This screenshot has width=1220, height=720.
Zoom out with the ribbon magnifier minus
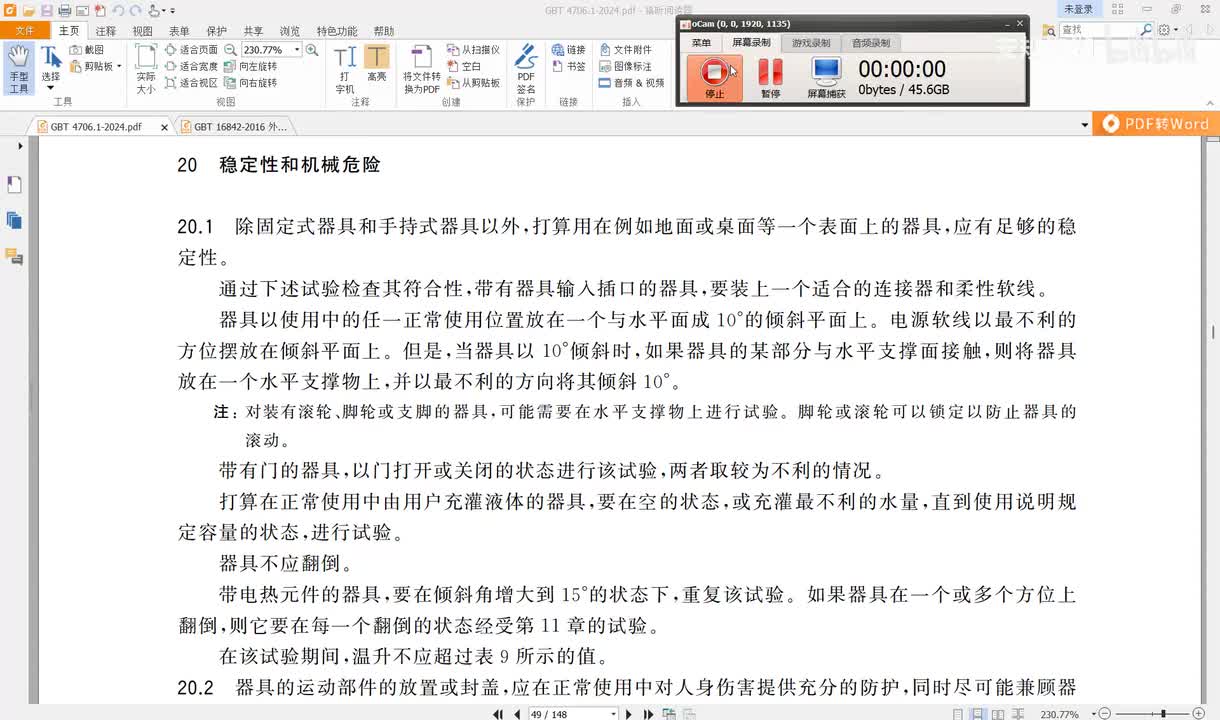point(230,49)
